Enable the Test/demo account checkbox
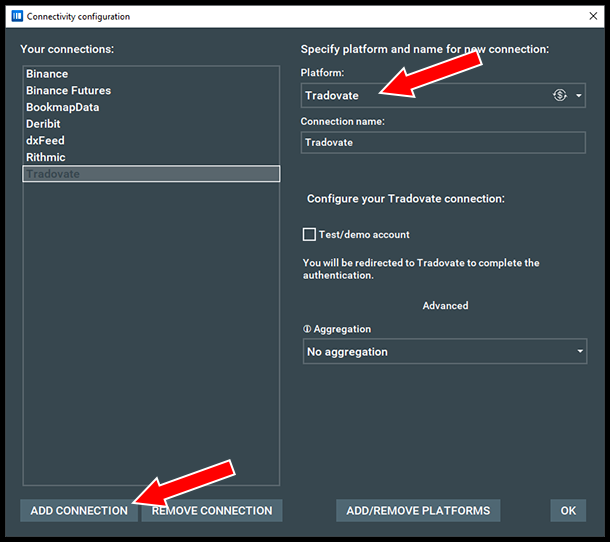The height and width of the screenshot is (542, 610). pos(309,235)
